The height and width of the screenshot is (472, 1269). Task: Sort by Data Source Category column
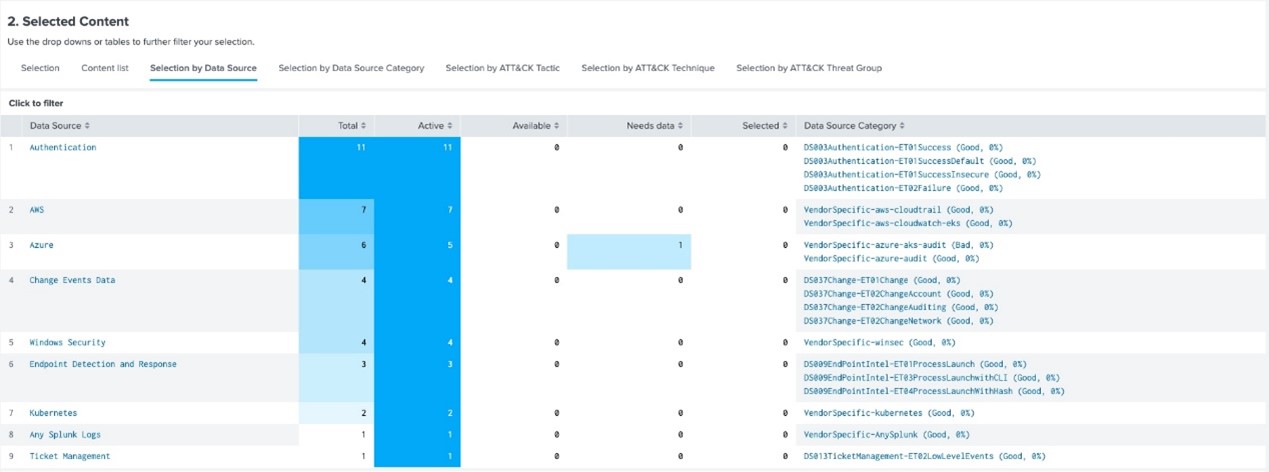[x=853, y=126]
